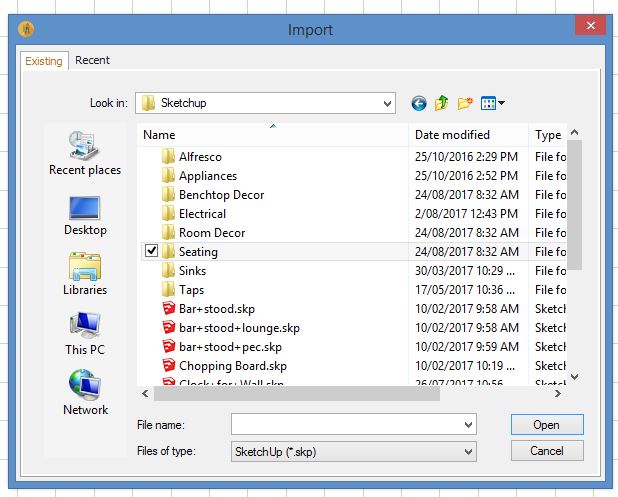This screenshot has height=497, width=618.
Task: Expand the File name dropdown arrow
Action: point(468,425)
